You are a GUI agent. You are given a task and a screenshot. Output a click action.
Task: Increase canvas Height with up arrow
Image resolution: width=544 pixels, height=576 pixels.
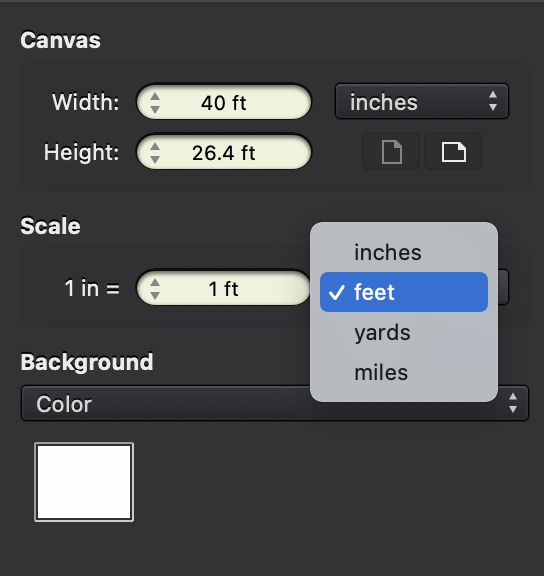(x=155, y=147)
